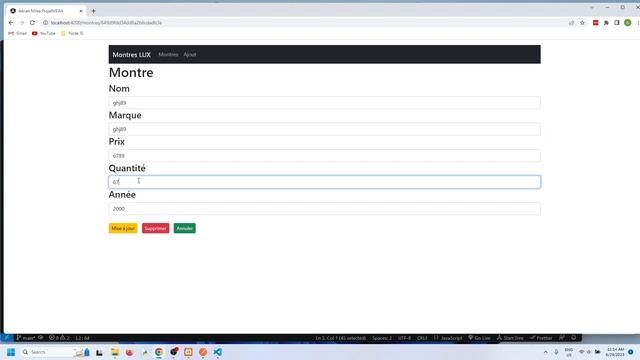Select the open browser tab
The width and height of the screenshot is (640, 360).
pyautogui.click(x=46, y=11)
